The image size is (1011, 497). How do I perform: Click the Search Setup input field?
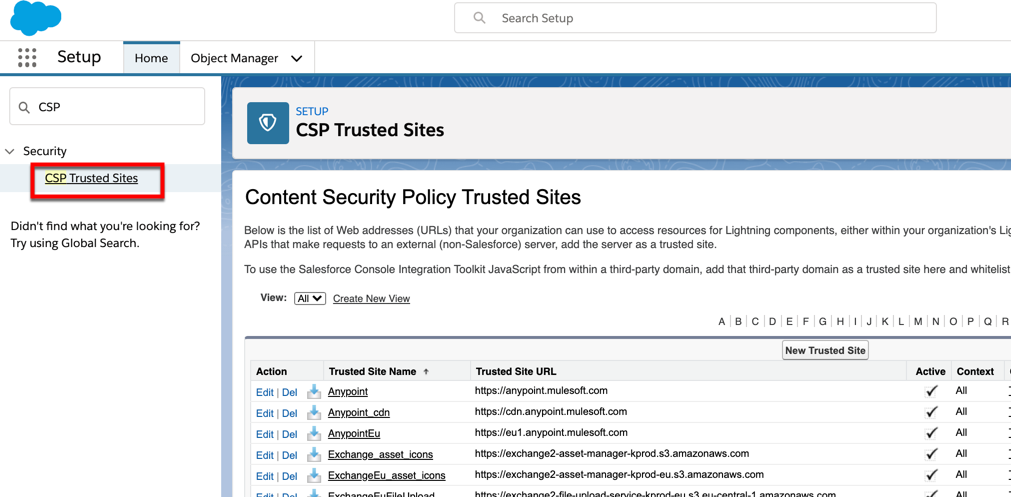click(x=710, y=18)
